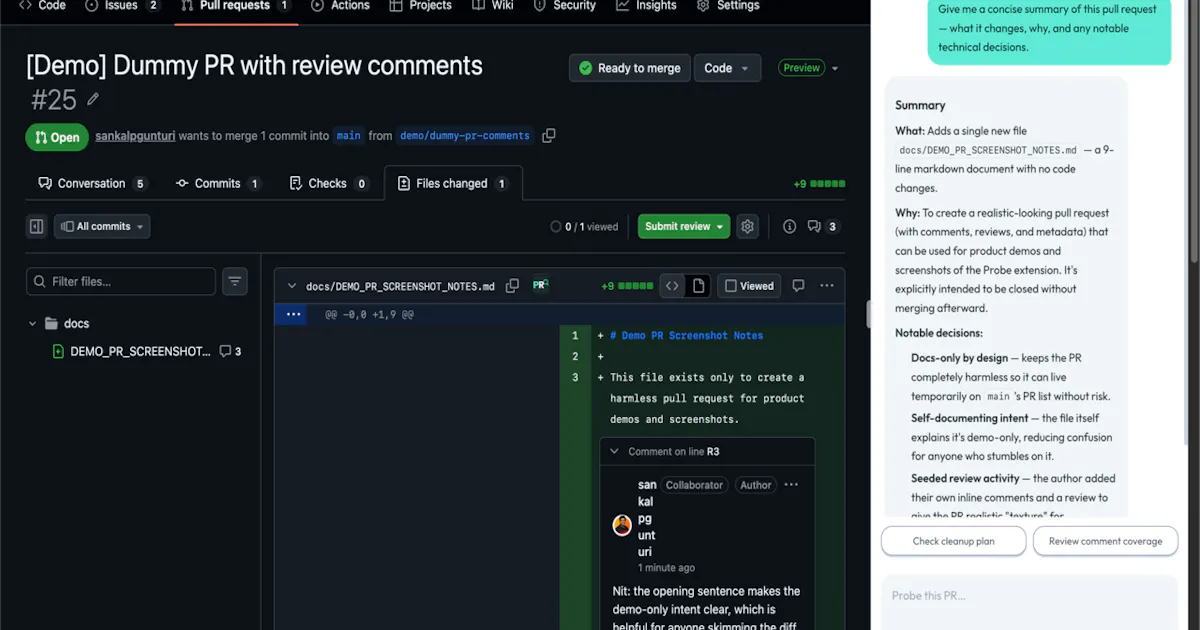Copy file path of DEMO_PR_SCREENSHOT_NOTES.md
1200x630 pixels.
point(512,286)
